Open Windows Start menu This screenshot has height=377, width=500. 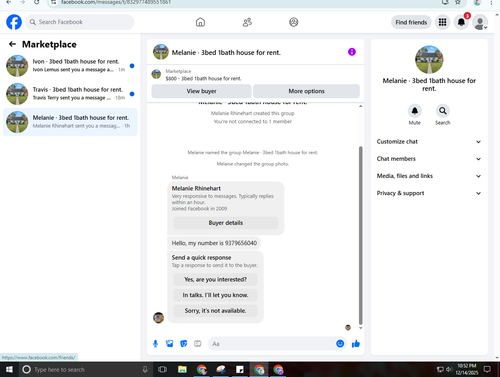(9, 369)
